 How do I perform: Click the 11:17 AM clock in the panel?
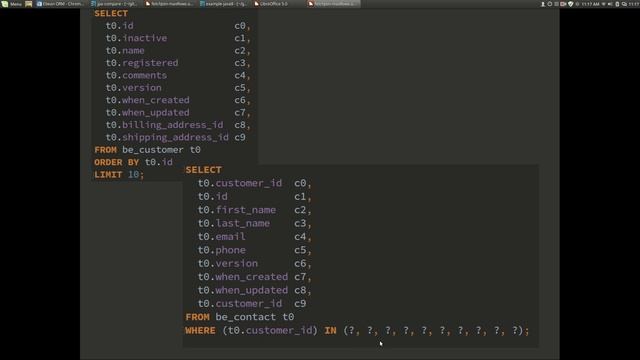590,4
